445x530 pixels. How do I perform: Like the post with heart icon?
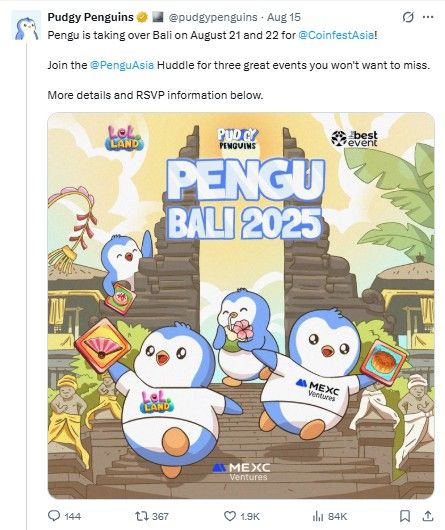(230, 516)
